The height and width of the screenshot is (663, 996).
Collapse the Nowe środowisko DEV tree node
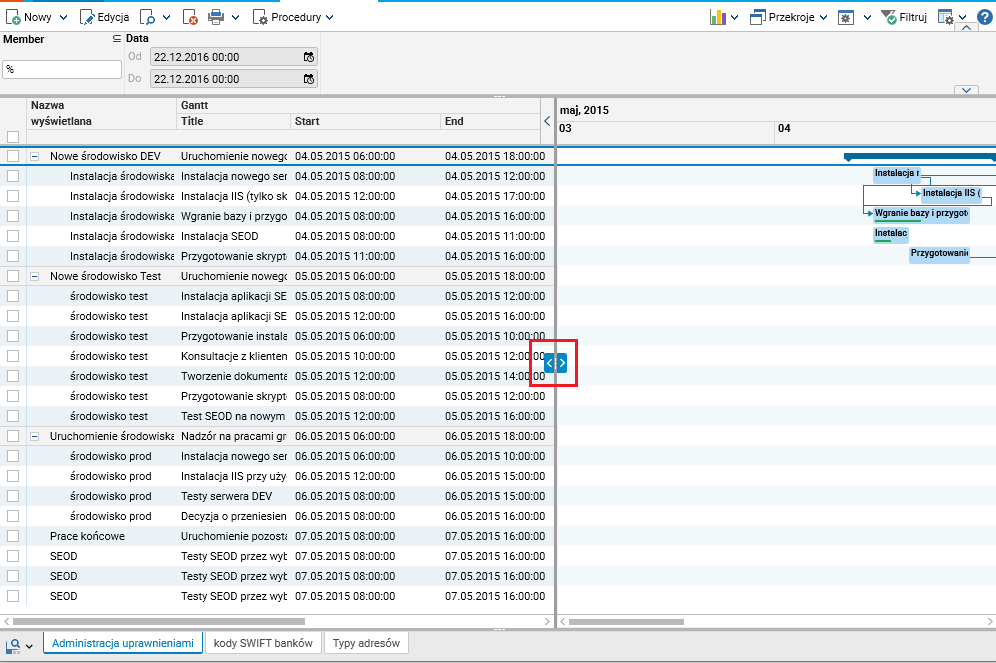point(35,156)
